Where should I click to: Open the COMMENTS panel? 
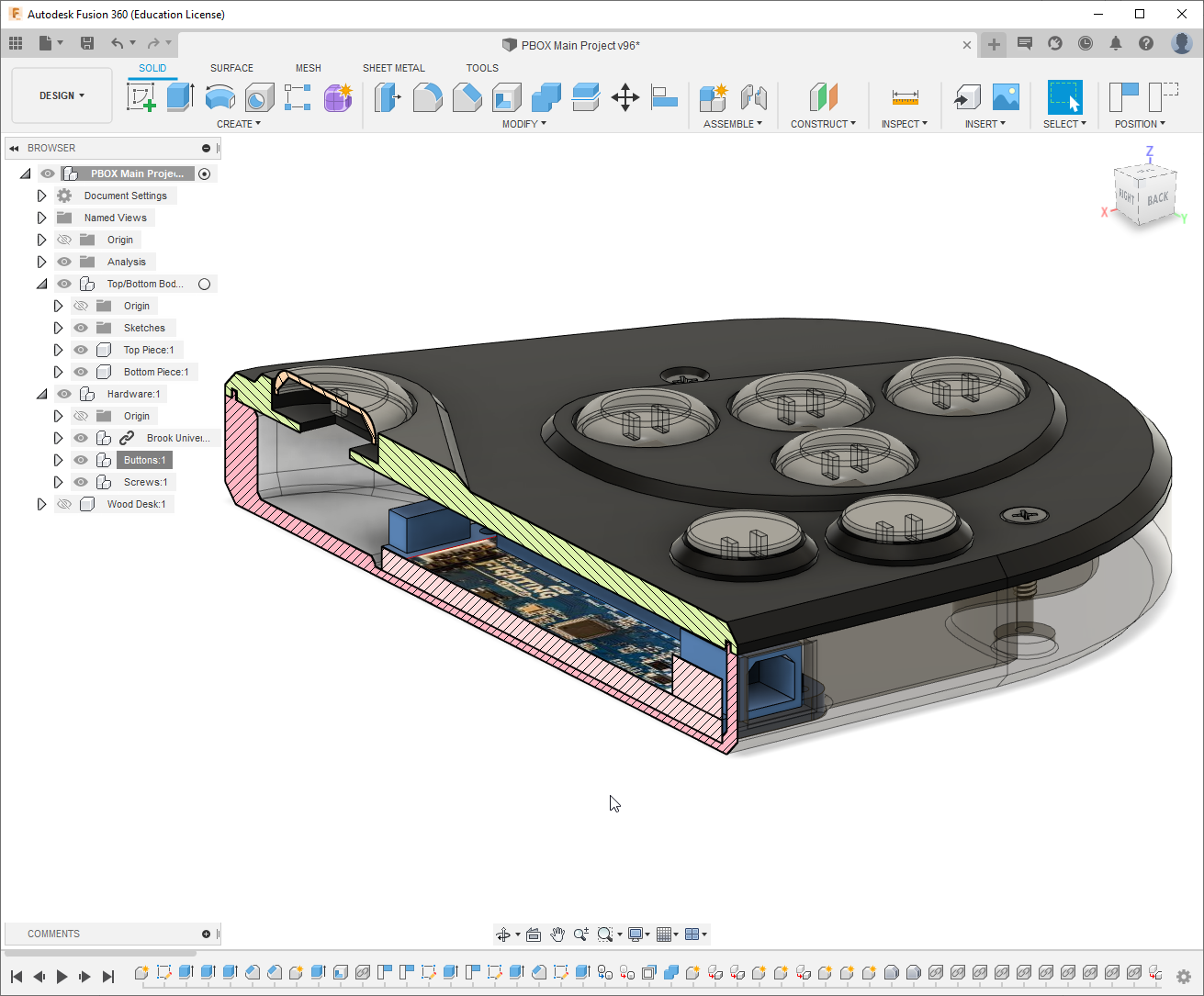point(53,933)
